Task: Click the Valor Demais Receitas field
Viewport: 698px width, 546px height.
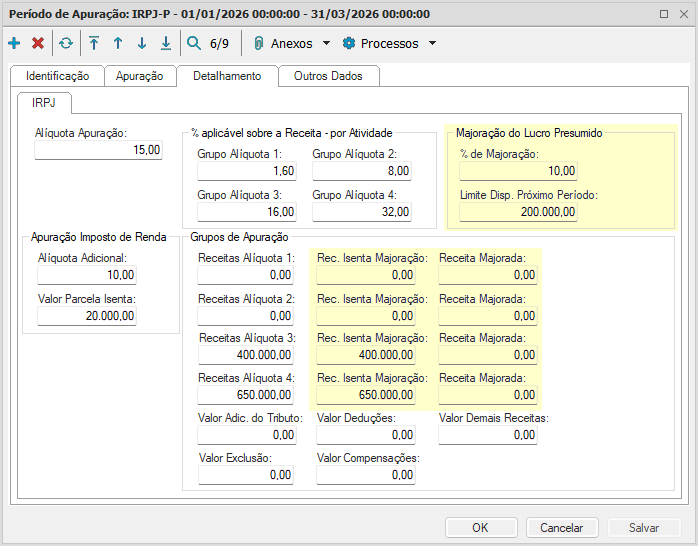Action: (x=487, y=435)
